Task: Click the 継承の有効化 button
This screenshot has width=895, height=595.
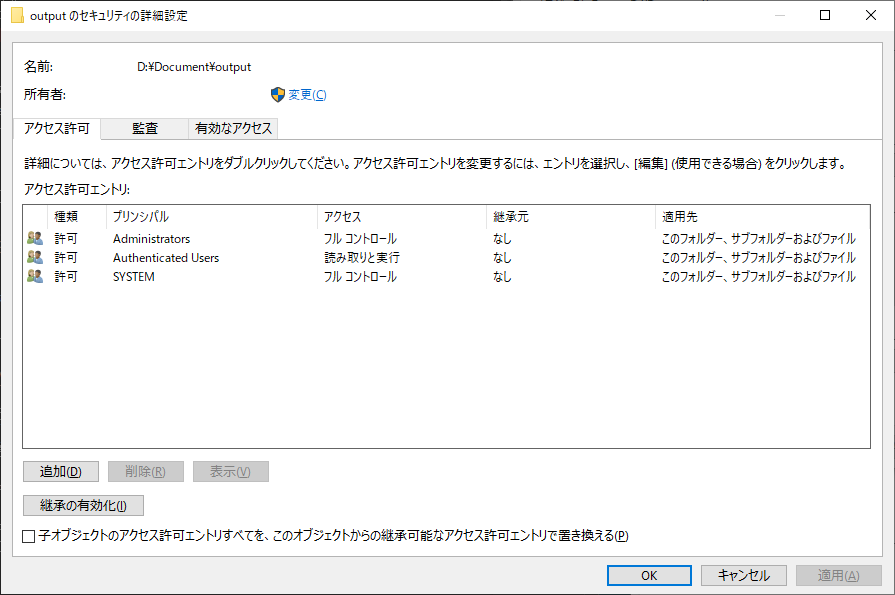Action: pos(83,506)
